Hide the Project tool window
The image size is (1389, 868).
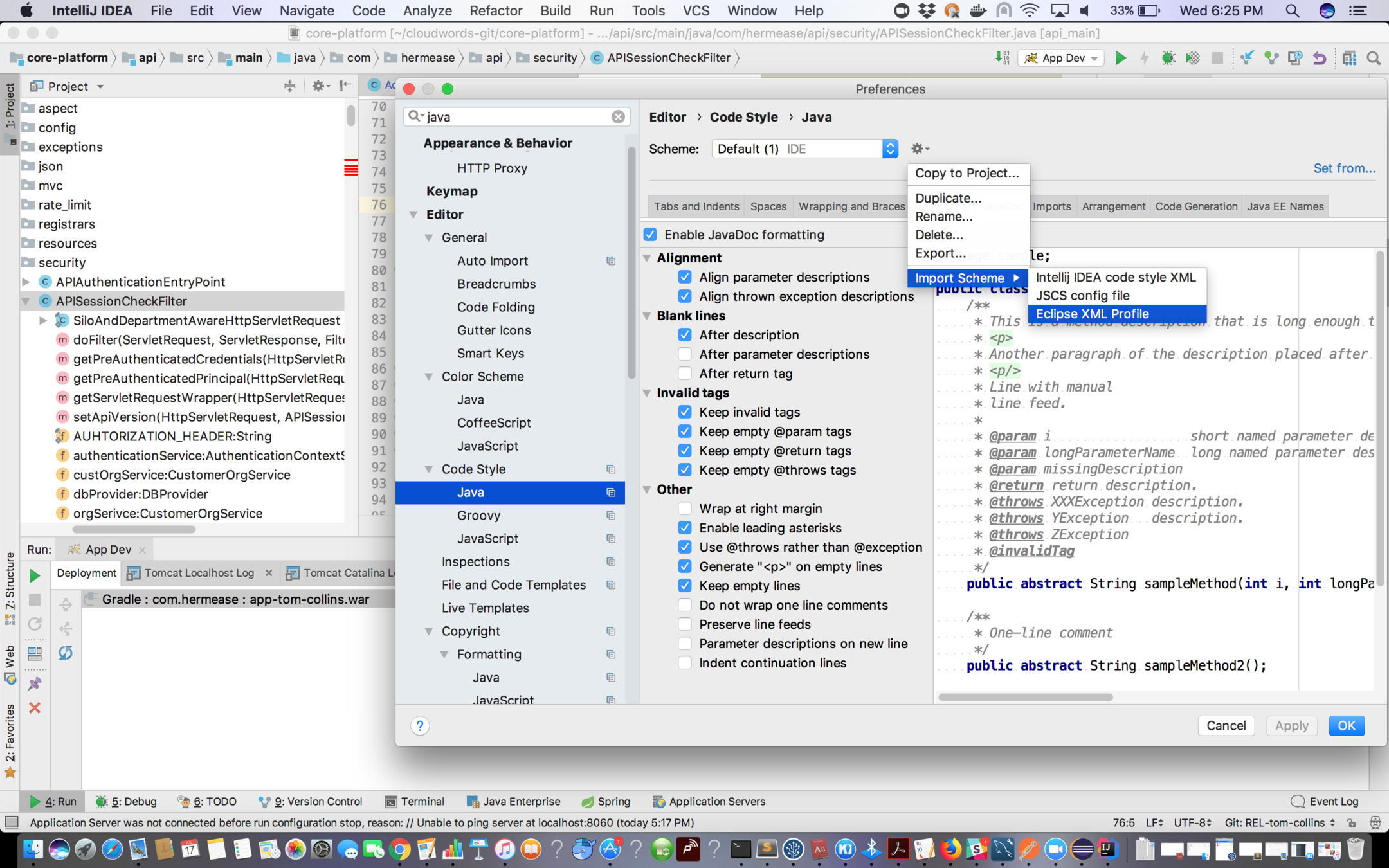(x=345, y=86)
